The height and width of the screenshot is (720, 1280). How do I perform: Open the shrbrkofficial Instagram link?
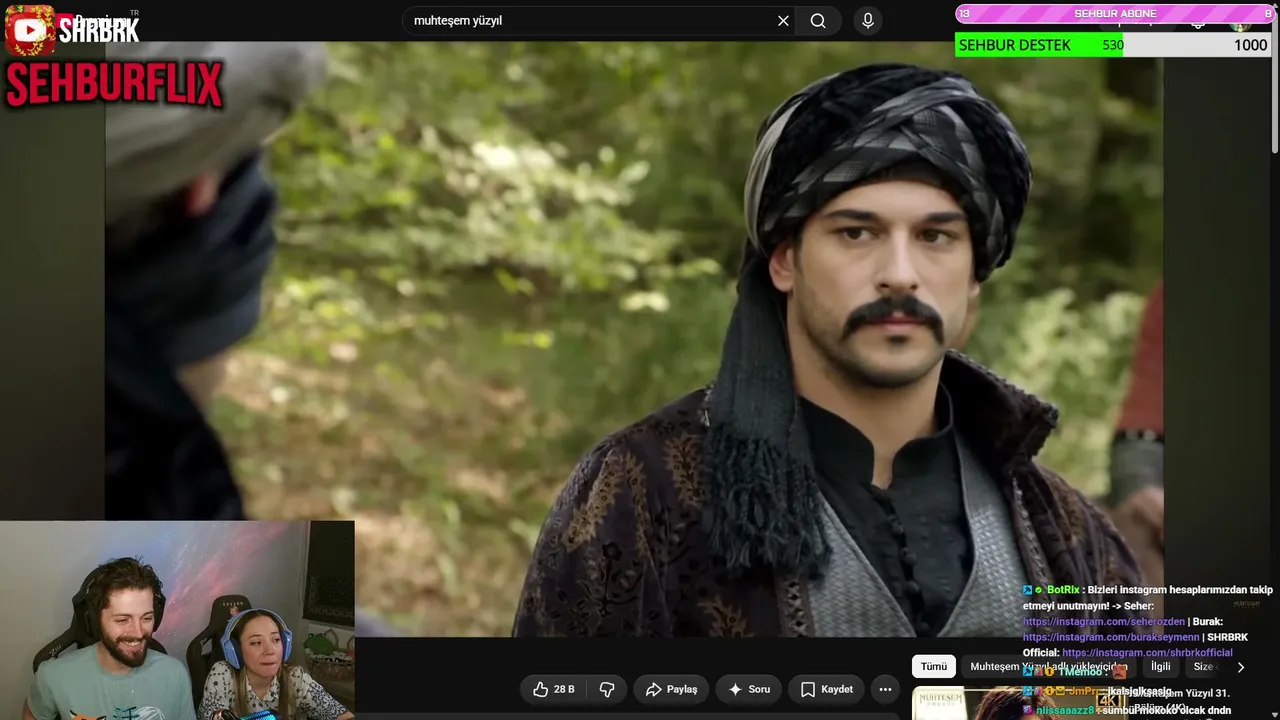(1147, 653)
